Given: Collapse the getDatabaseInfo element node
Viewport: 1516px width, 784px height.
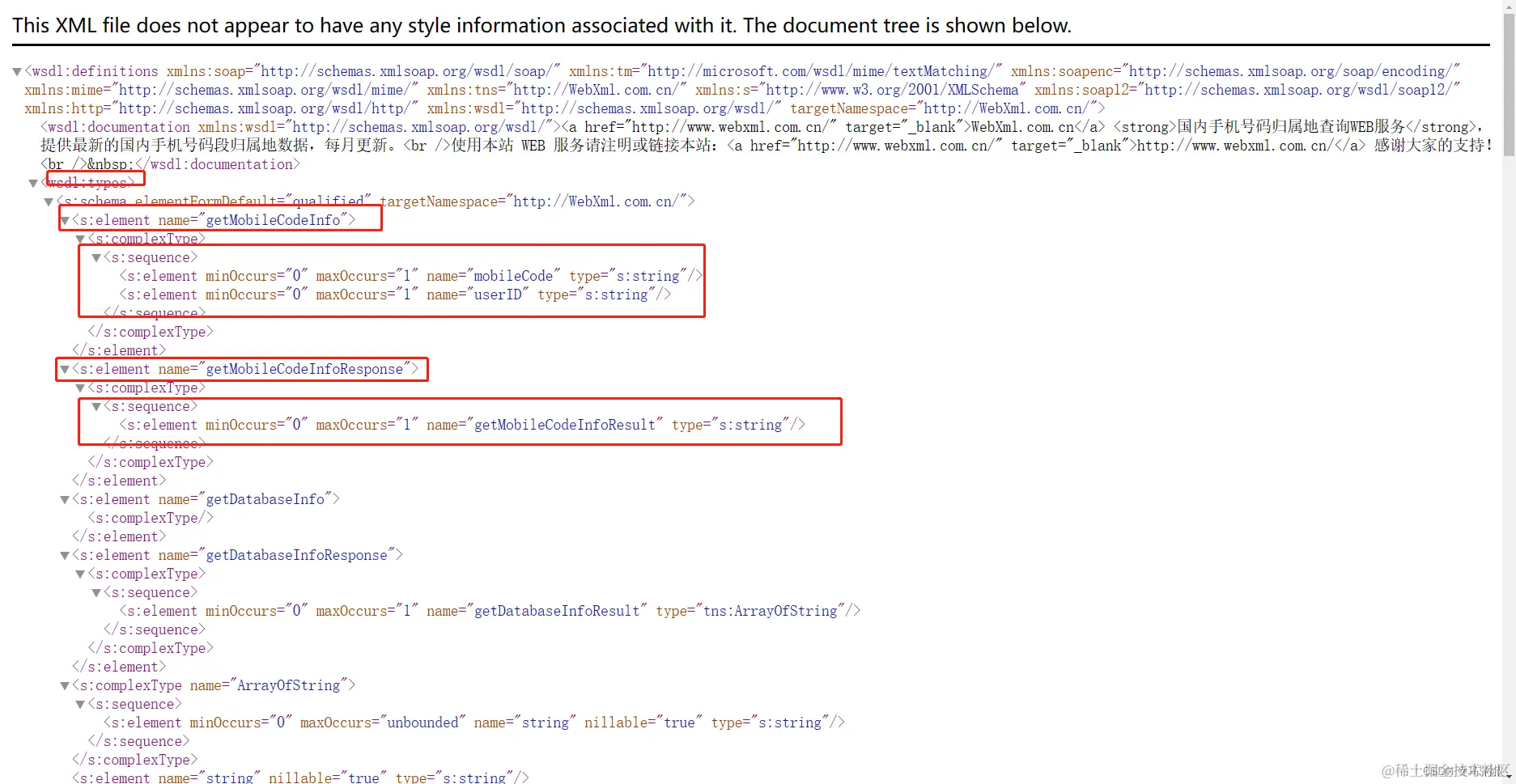Looking at the screenshot, I should (x=65, y=500).
